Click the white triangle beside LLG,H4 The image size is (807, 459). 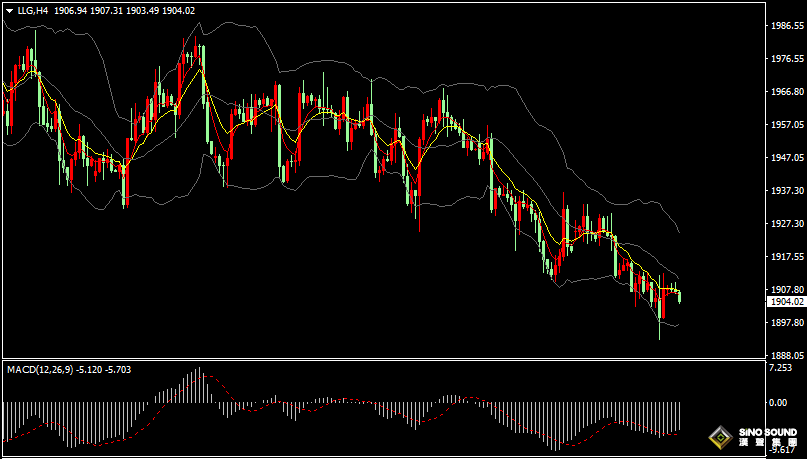click(x=9, y=9)
